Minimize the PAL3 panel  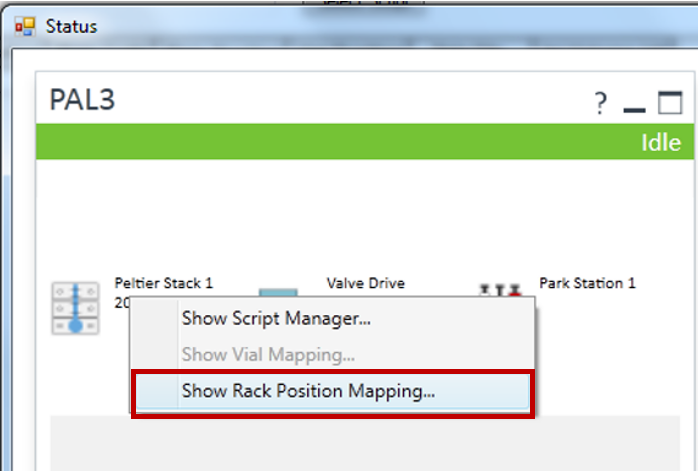coord(634,104)
